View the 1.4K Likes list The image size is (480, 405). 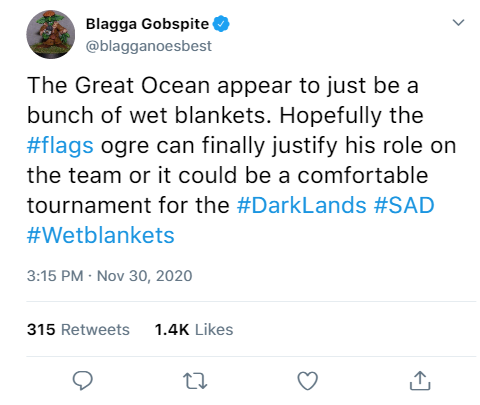pos(194,330)
